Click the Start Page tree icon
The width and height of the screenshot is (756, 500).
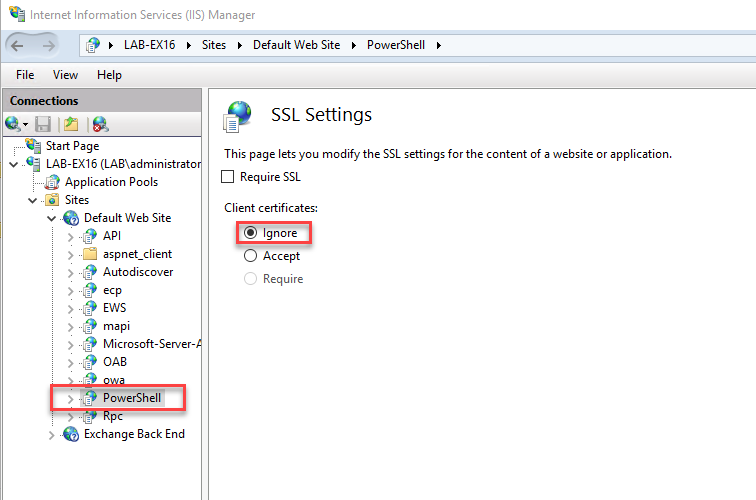click(x=34, y=145)
